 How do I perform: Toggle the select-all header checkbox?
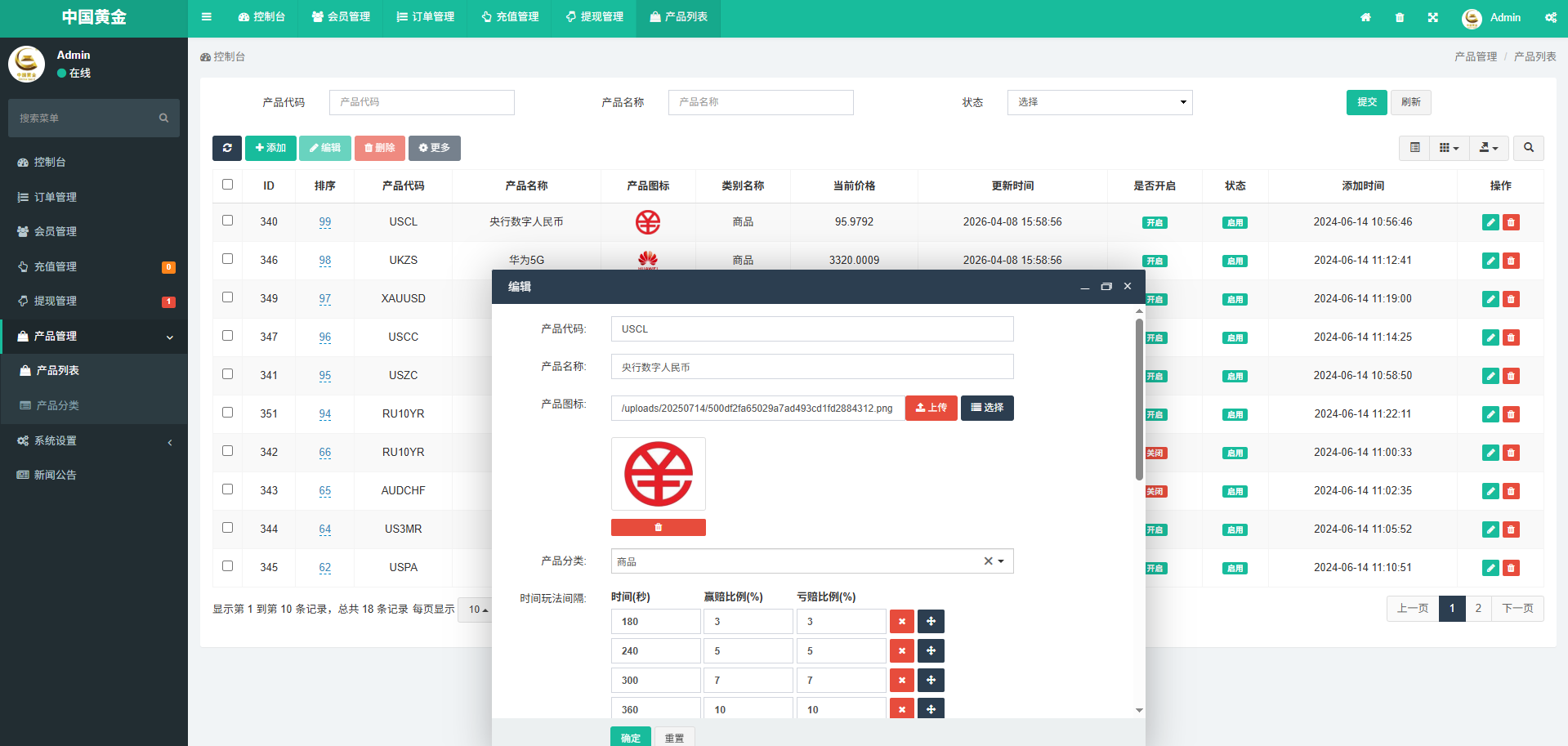coord(228,185)
